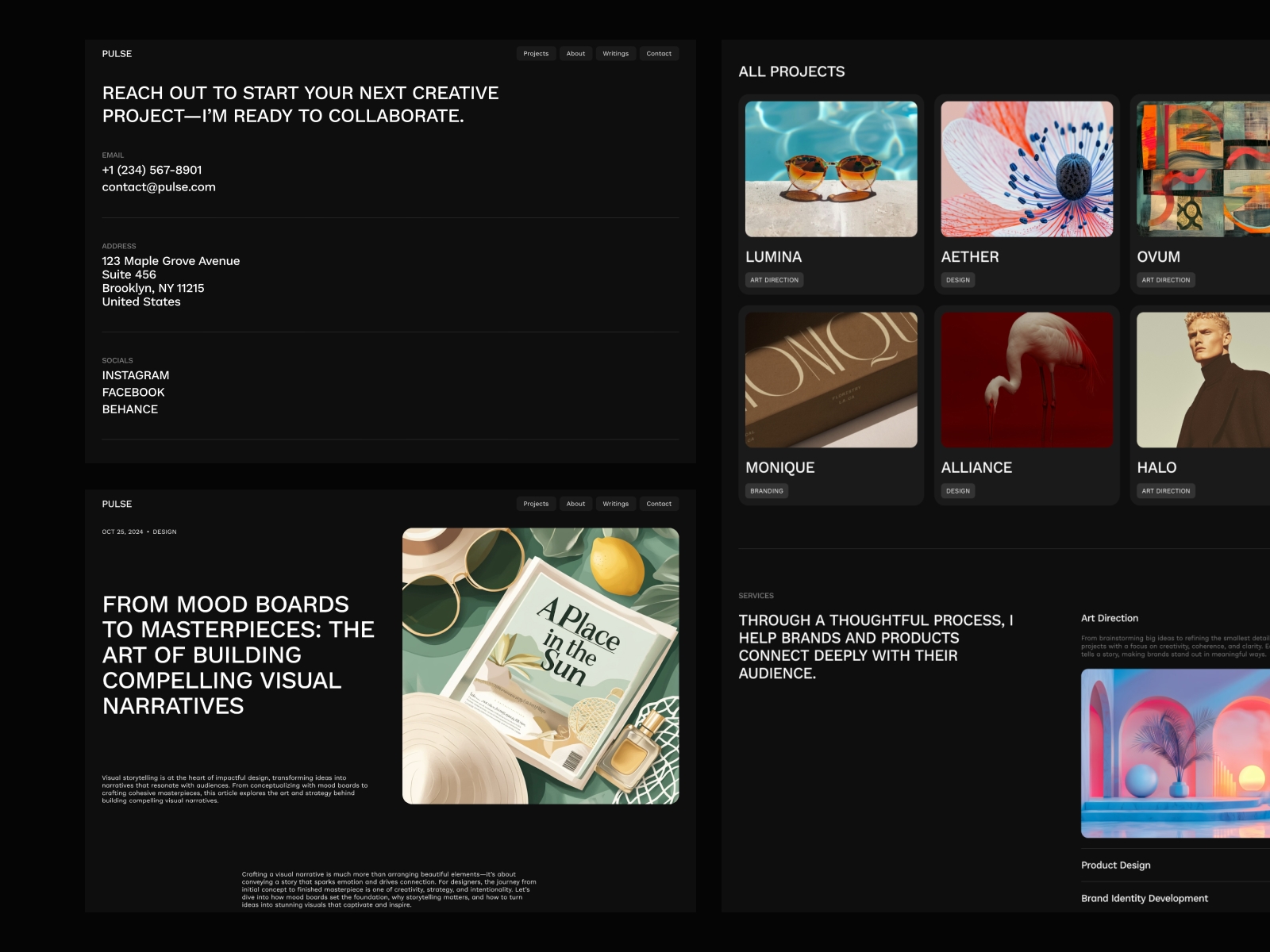1270x952 pixels.
Task: Open the Projects menu item
Action: coord(536,53)
